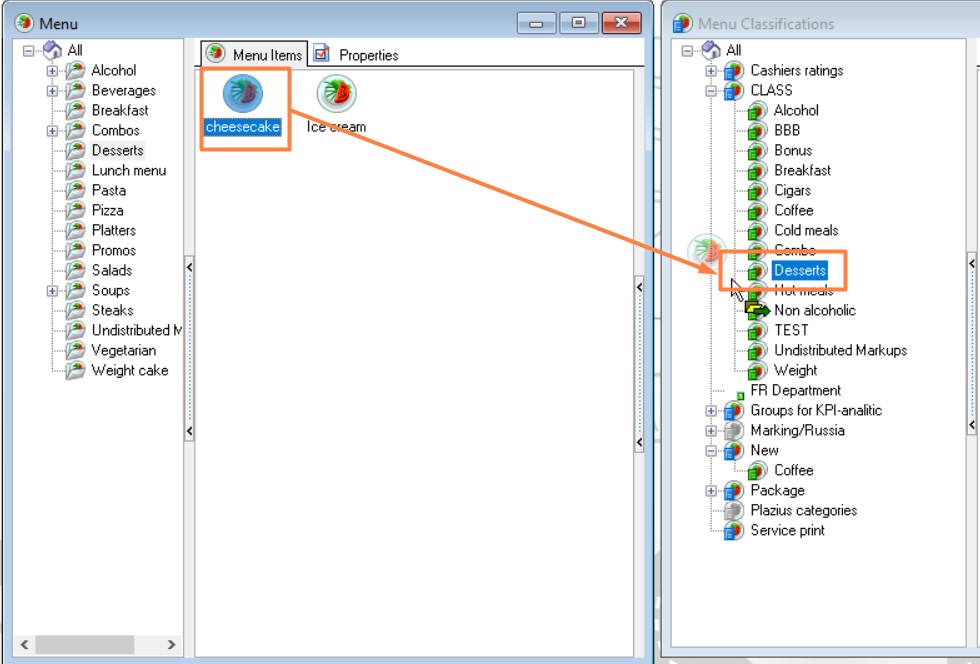Open the Properties tab
980x664 pixels.
coord(356,54)
